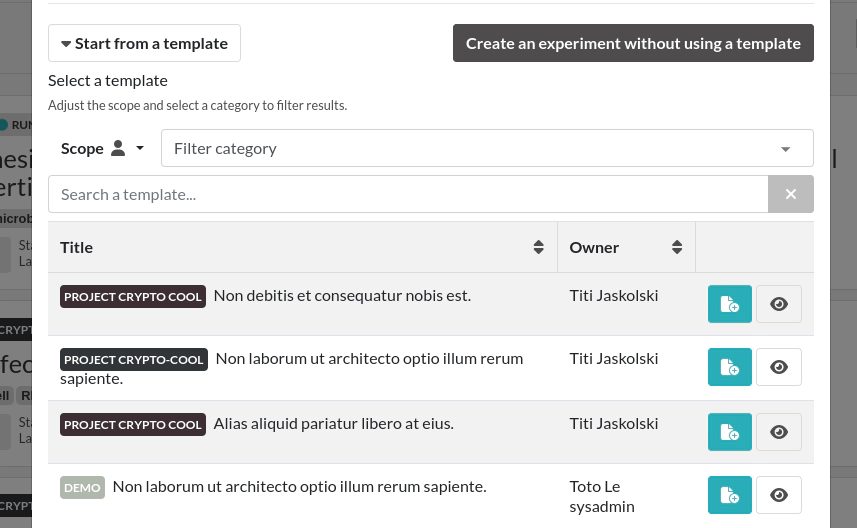This screenshot has width=857, height=528.
Task: Sort templates by Title column
Action: 538,247
